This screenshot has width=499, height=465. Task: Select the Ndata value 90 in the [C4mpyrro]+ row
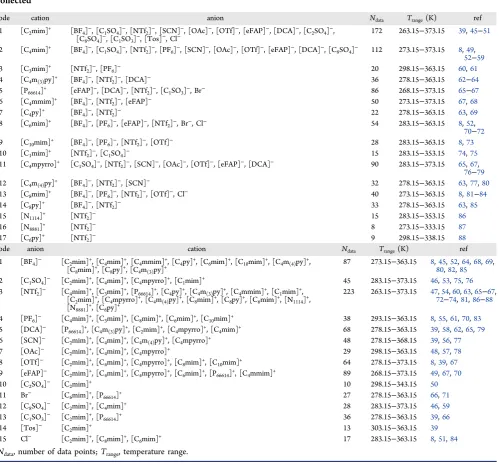(375, 165)
